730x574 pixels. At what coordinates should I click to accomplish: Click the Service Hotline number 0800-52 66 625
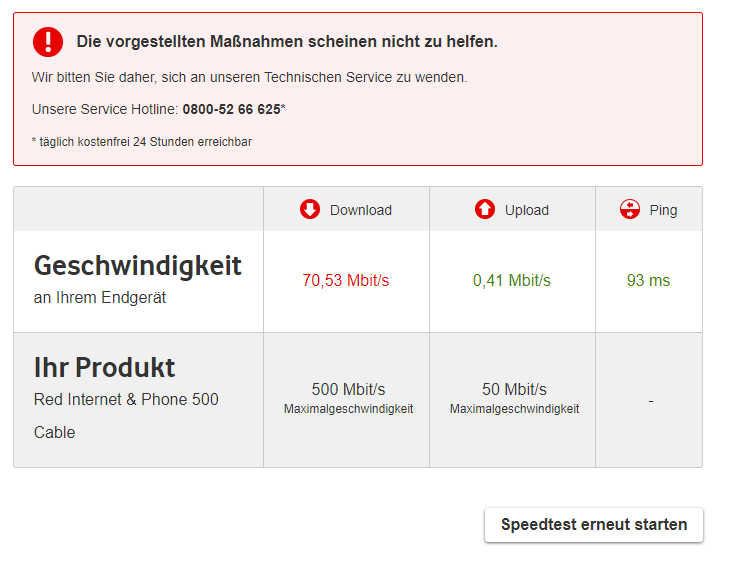tap(231, 109)
